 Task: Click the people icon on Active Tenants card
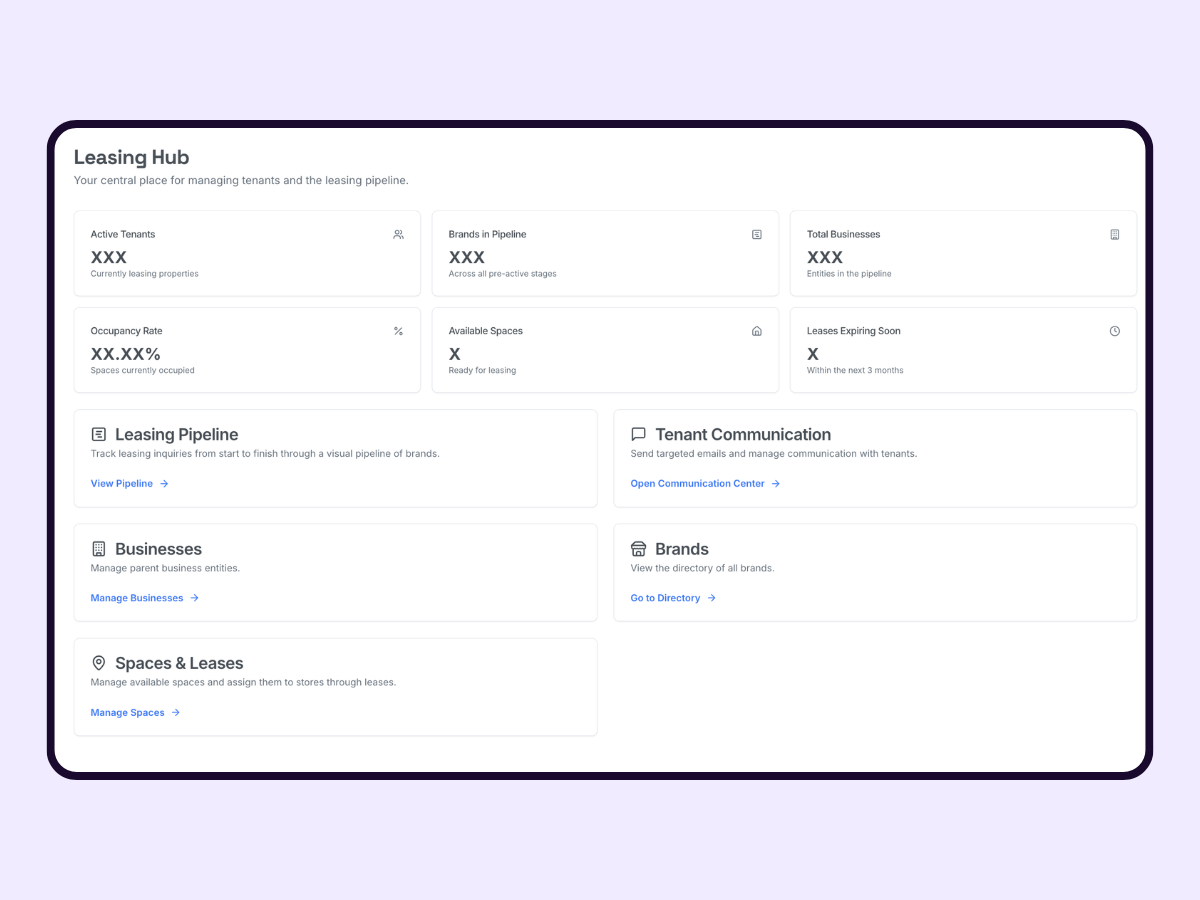398,234
